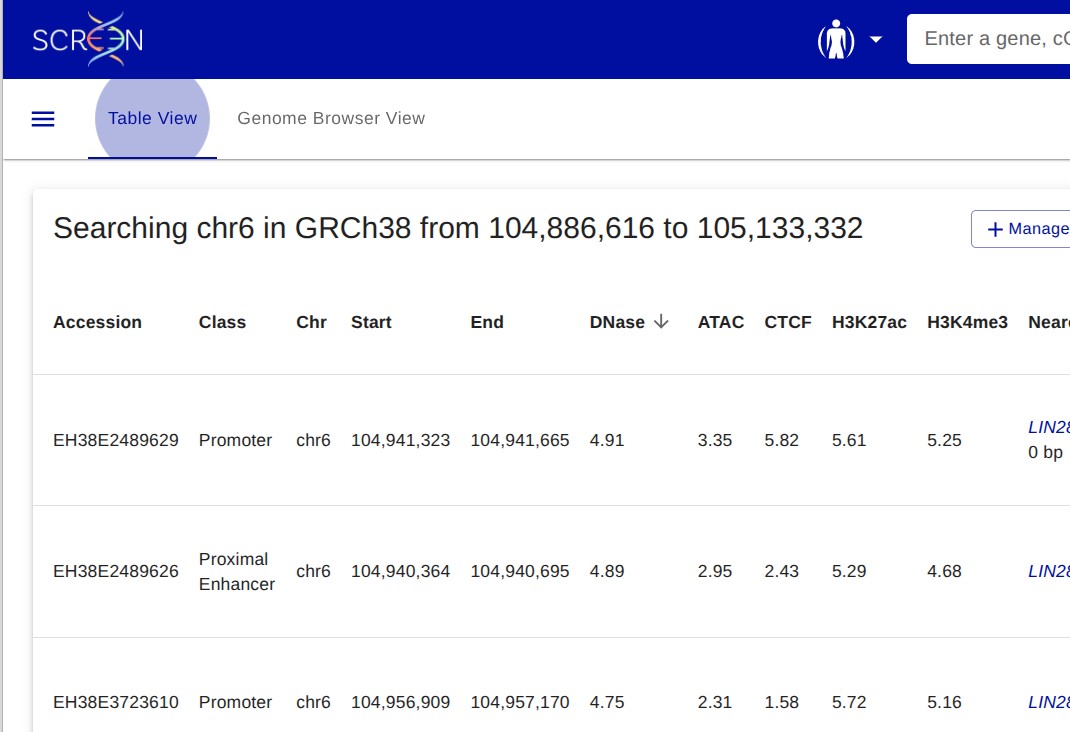This screenshot has width=1070, height=732.
Task: Click ATAC value 2.95
Action: pyautogui.click(x=714, y=571)
